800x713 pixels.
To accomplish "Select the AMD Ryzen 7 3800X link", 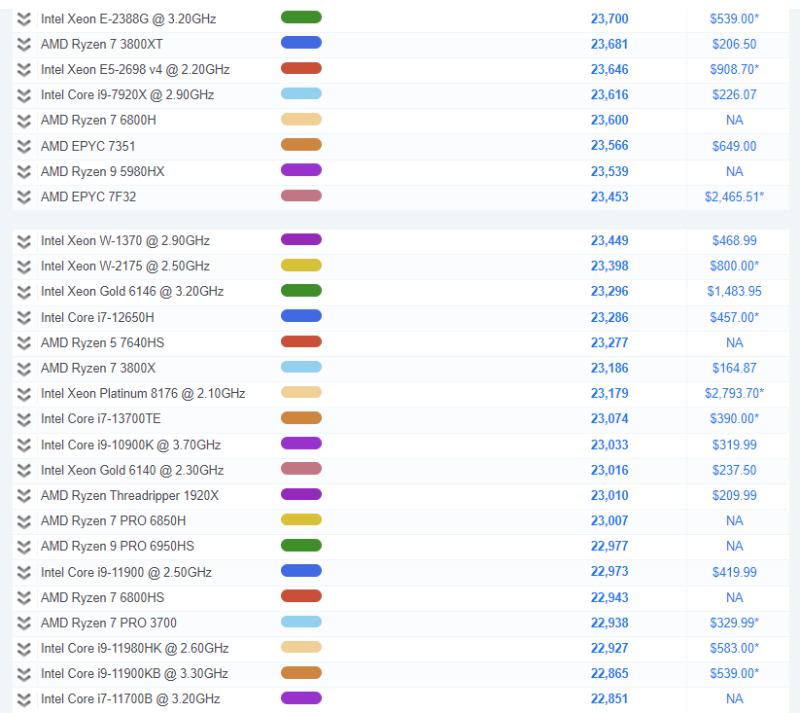I will (98, 368).
